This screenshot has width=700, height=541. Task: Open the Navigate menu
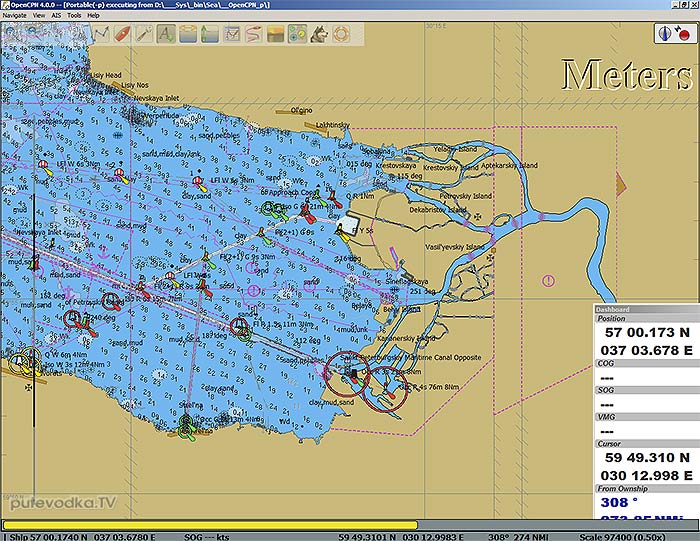pos(15,15)
